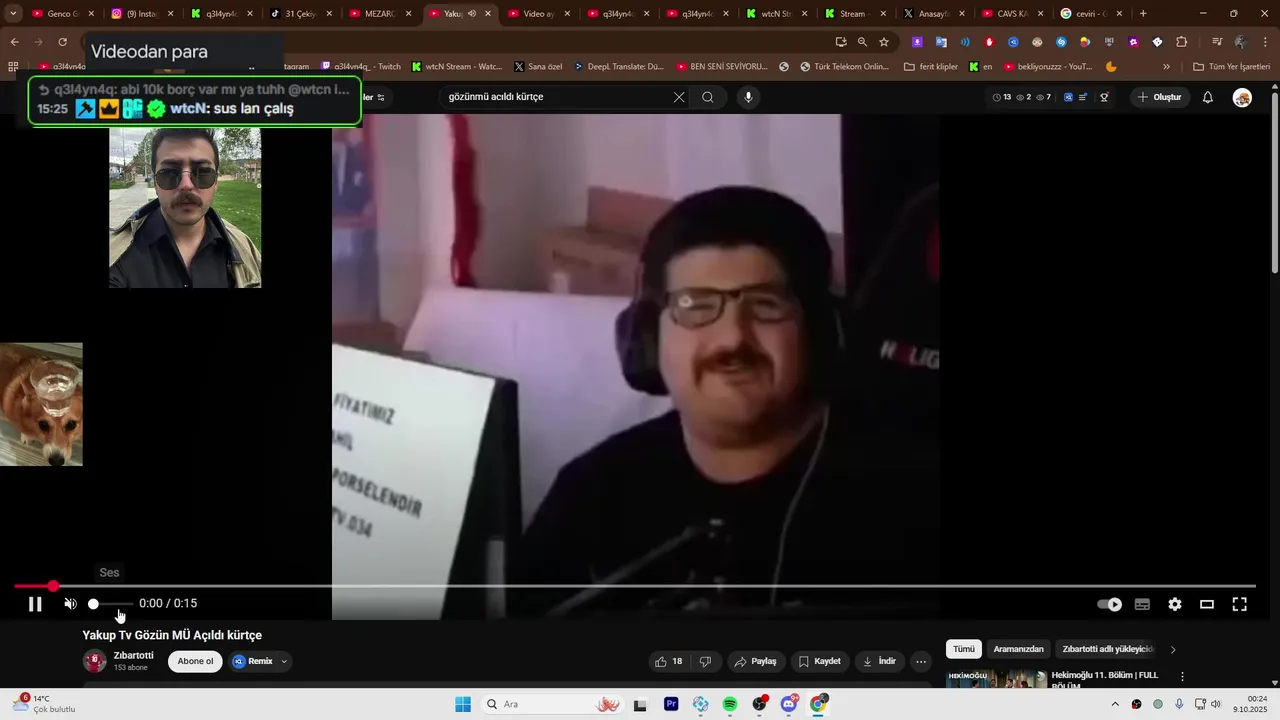Open a new browser tab
Viewport: 1280px width, 720px height.
pyautogui.click(x=1143, y=14)
